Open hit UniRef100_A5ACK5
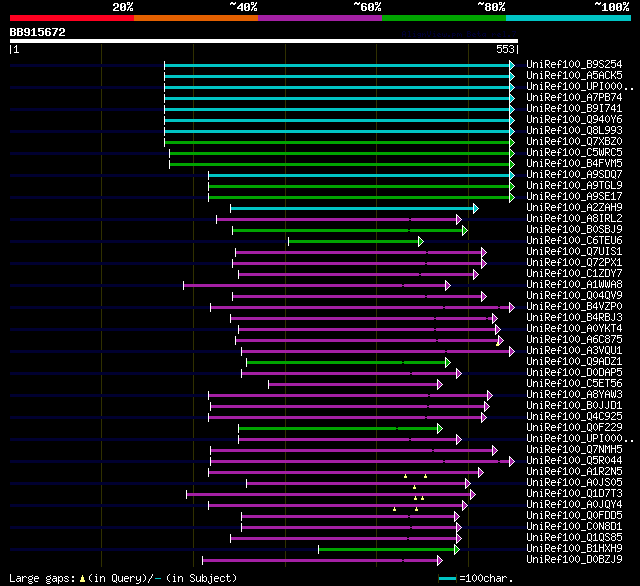 pos(574,75)
